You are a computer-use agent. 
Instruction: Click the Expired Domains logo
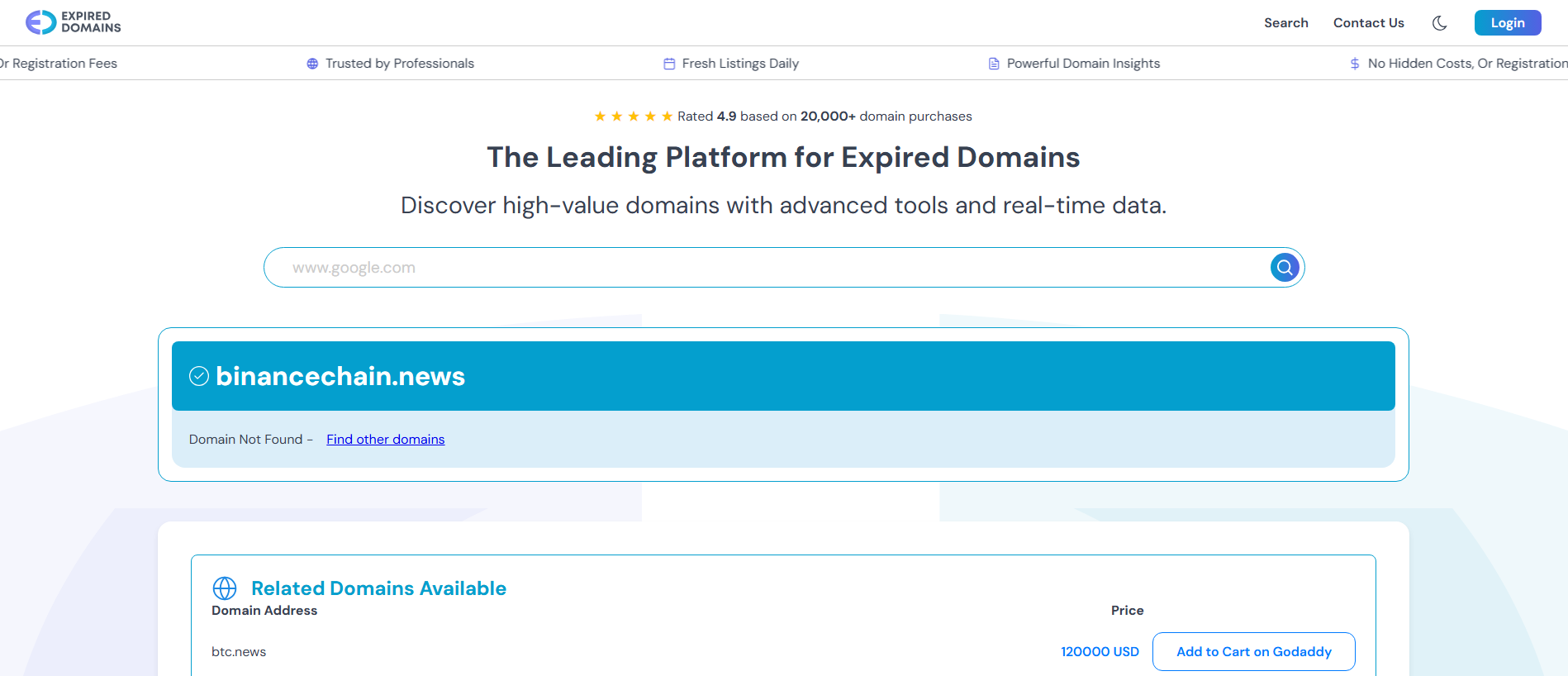pyautogui.click(x=73, y=22)
